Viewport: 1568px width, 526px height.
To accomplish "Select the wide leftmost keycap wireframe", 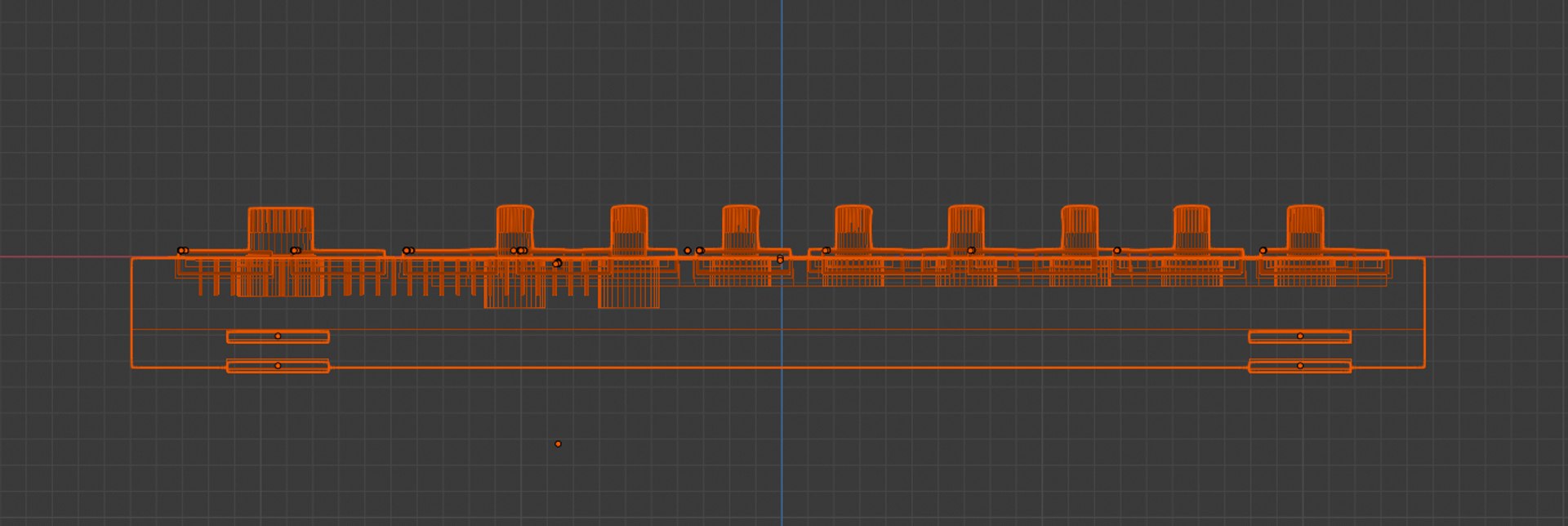I will click(280, 229).
